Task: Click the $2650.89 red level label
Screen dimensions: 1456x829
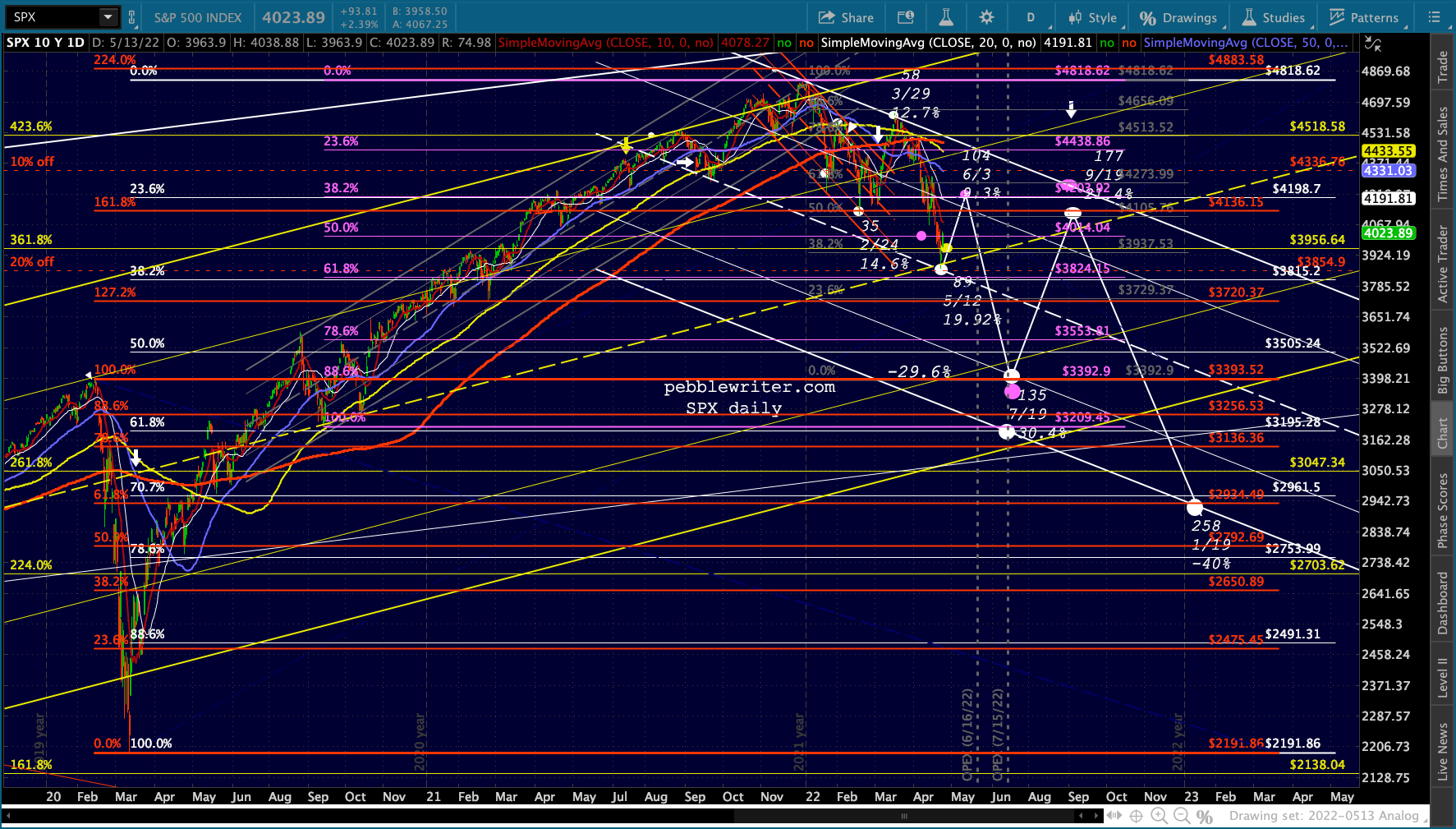Action: pos(1236,582)
